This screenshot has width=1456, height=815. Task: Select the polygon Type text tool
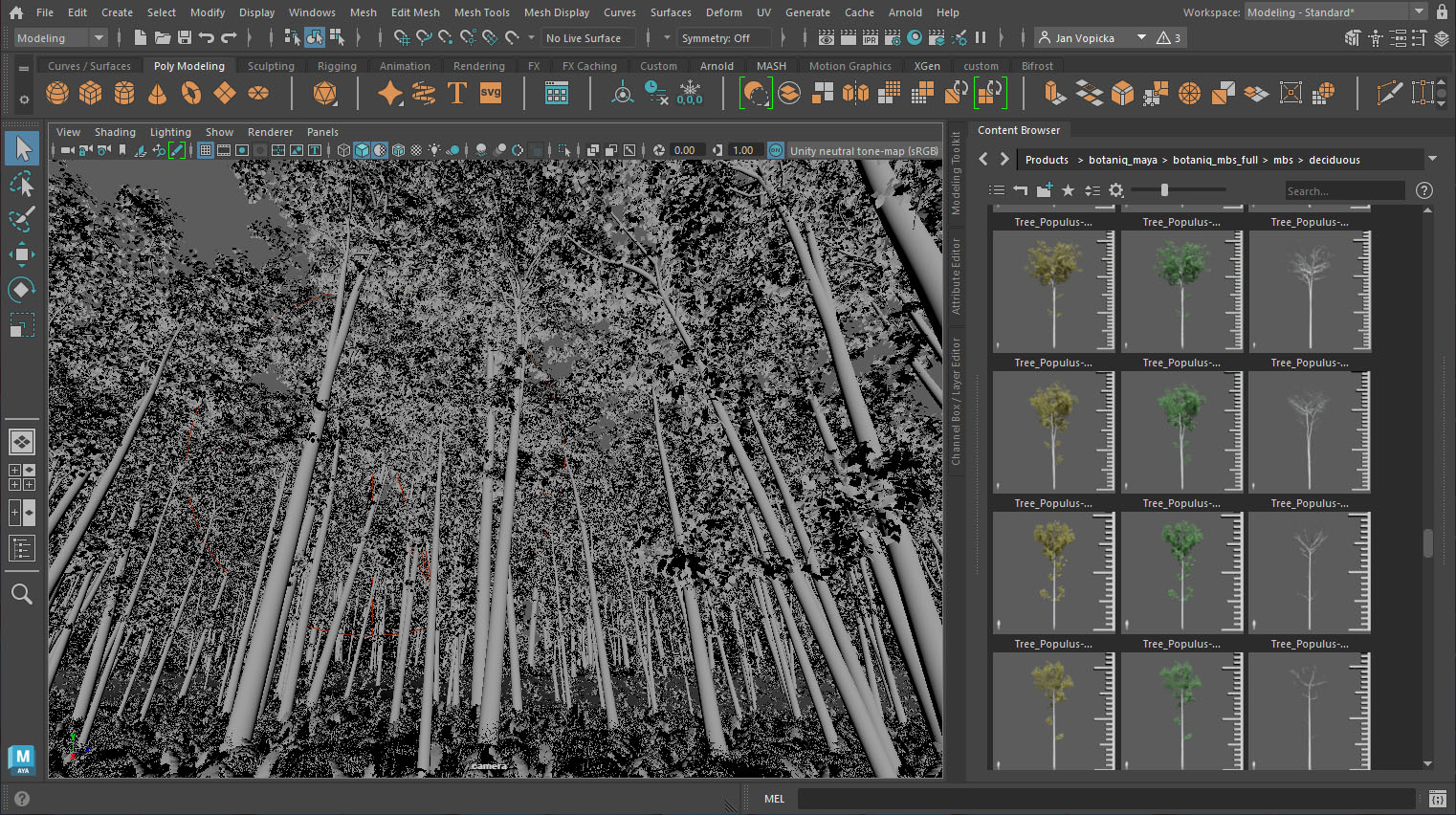point(457,94)
